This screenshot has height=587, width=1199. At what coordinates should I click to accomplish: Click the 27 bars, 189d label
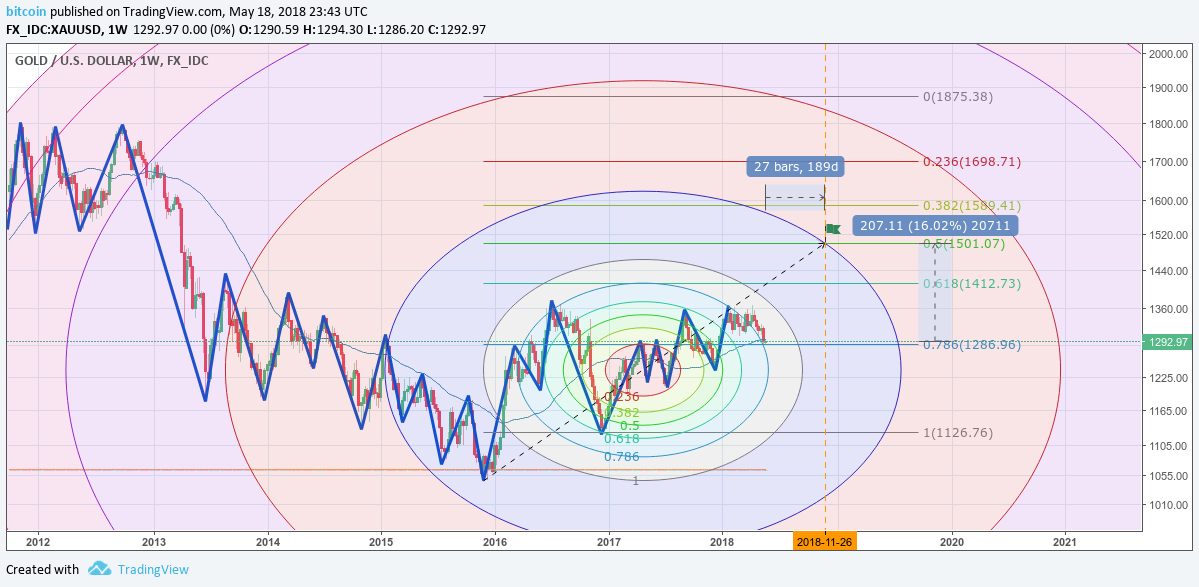(796, 168)
